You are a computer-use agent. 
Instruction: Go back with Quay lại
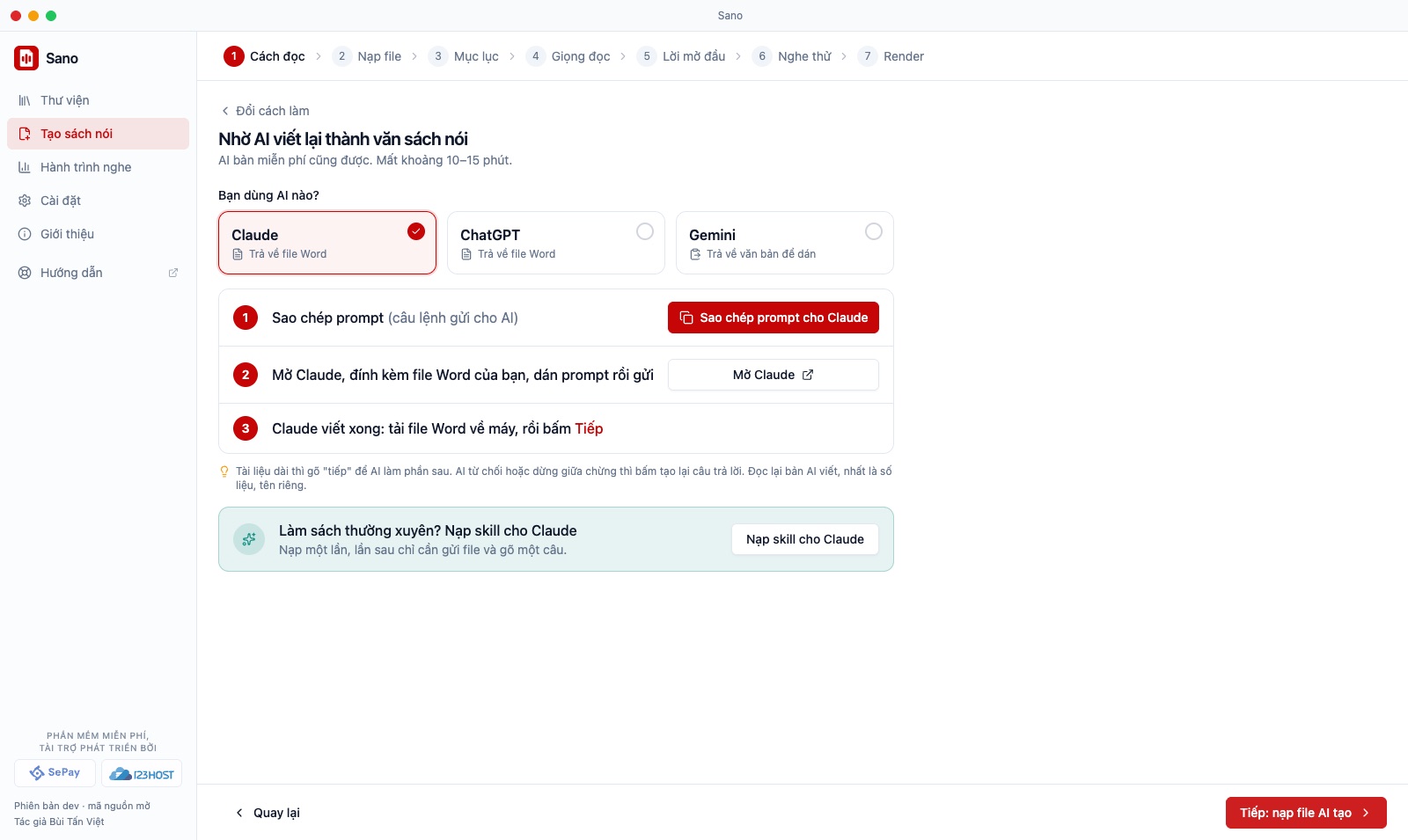click(x=268, y=813)
